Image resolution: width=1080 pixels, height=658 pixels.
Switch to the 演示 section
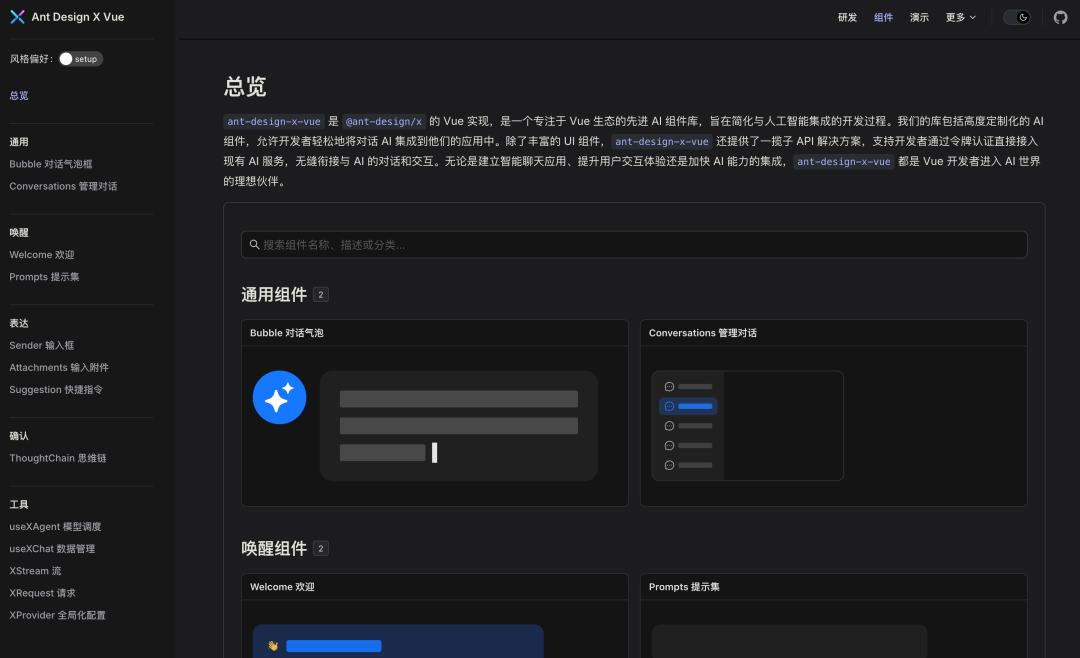pos(918,17)
